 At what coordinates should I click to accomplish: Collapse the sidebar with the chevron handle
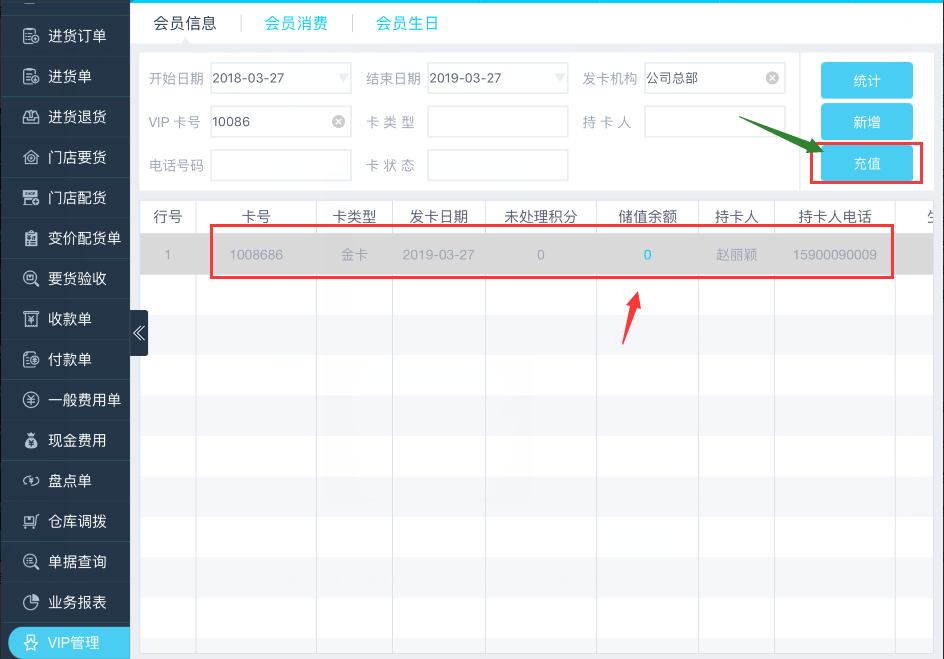pos(139,333)
